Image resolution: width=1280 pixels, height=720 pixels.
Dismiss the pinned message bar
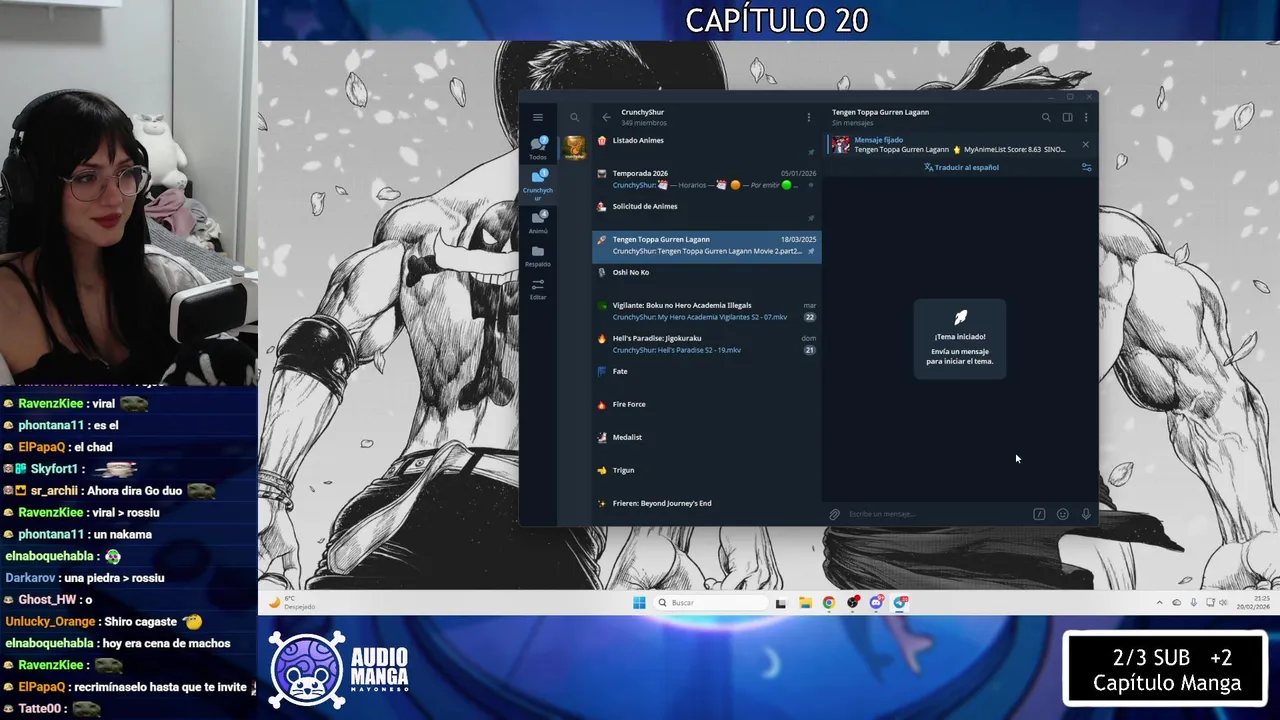pos(1085,144)
